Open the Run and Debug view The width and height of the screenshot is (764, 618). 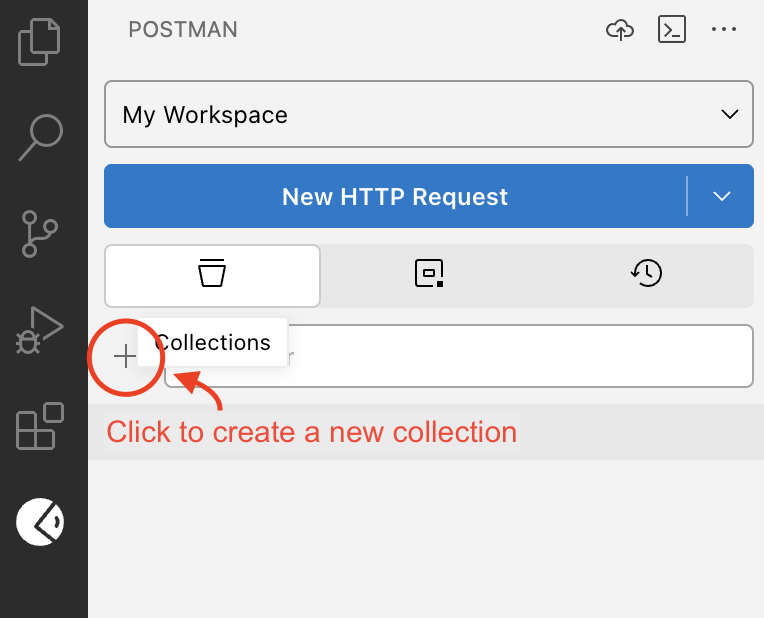point(39,330)
